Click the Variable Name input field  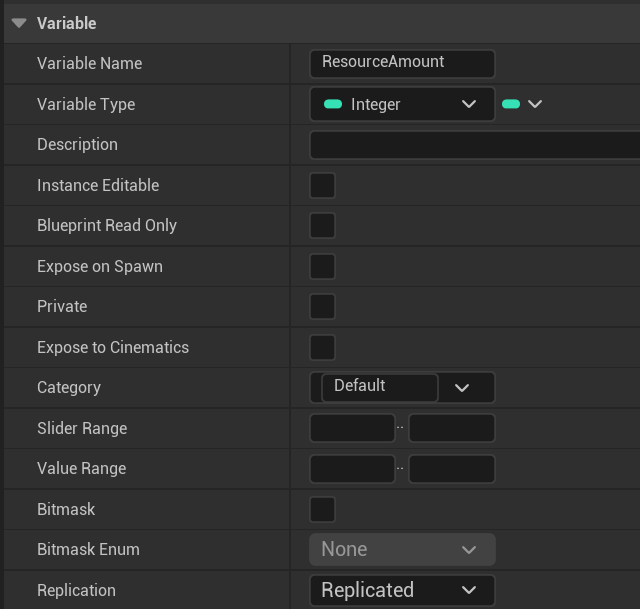pos(402,63)
